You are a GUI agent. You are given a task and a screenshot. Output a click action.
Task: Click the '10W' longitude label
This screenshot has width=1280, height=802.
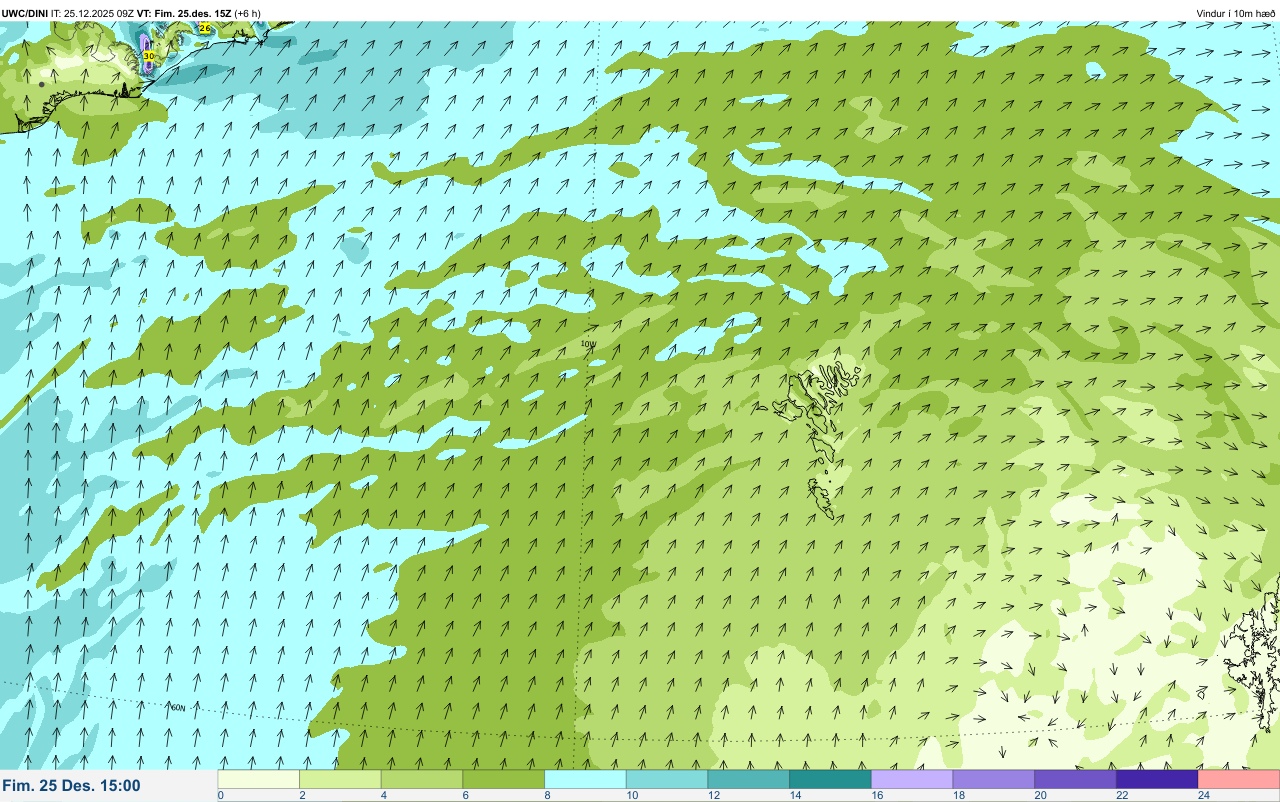tap(588, 344)
